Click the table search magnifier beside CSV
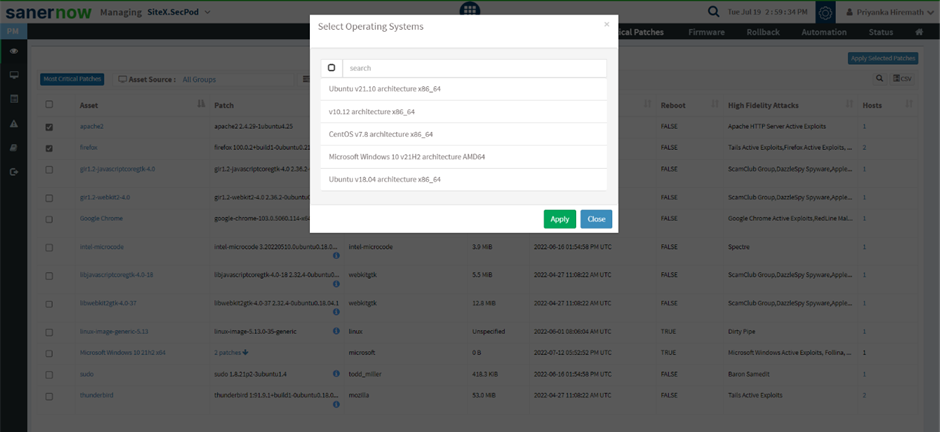The image size is (940, 432). pyautogui.click(x=879, y=78)
